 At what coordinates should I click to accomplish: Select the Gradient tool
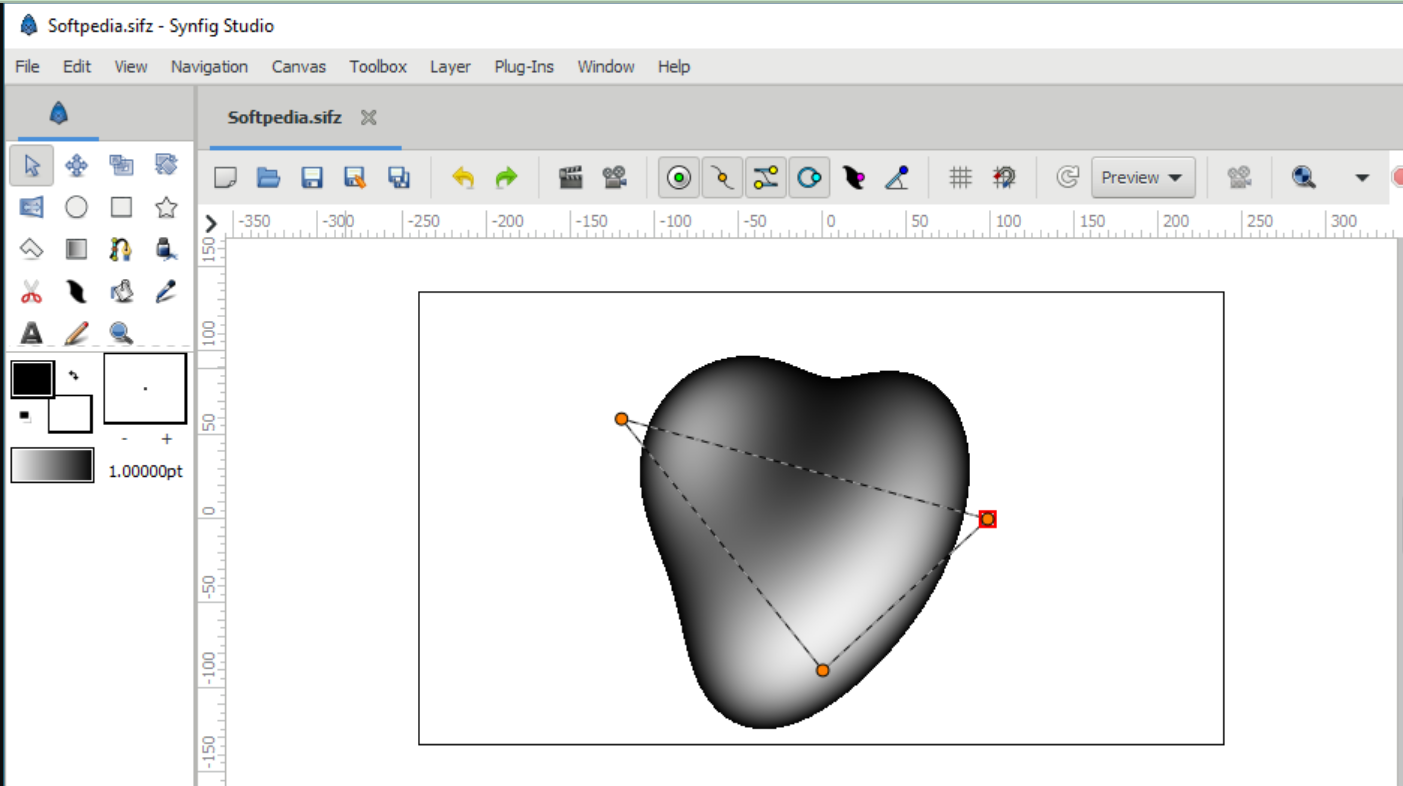tap(76, 249)
